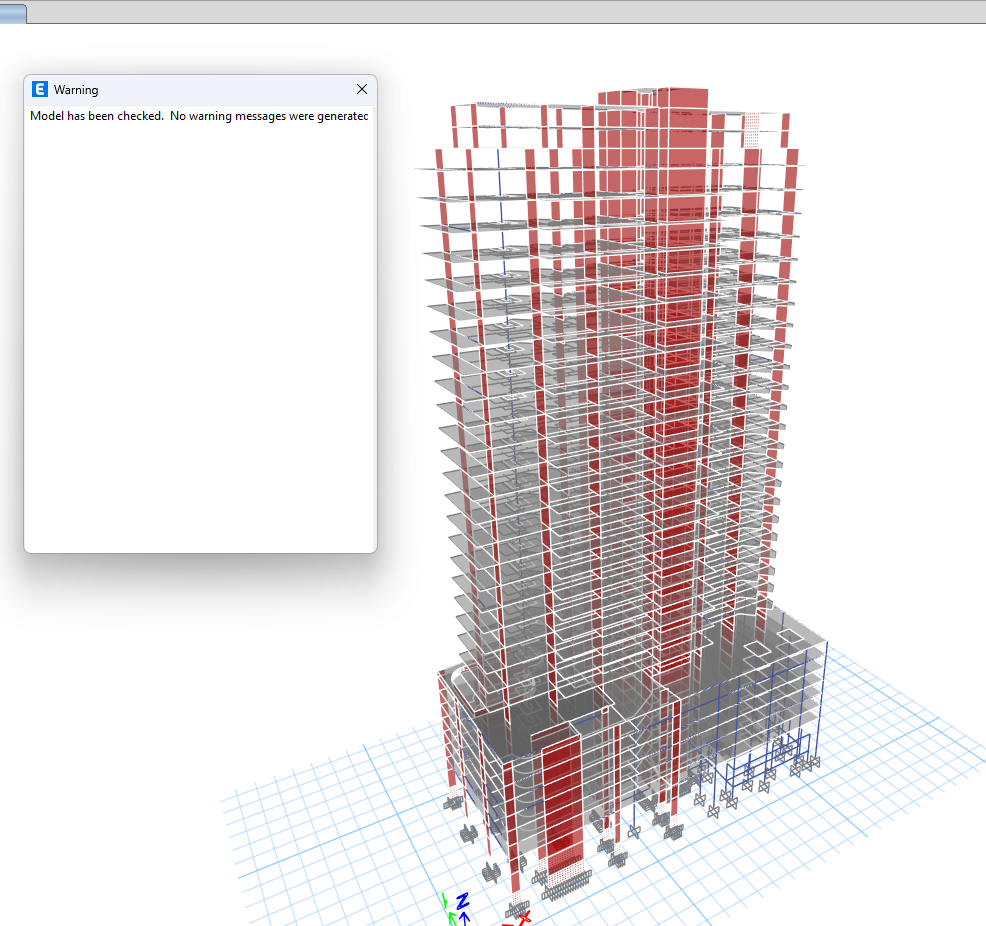Click the ETABS logo icon in Warning title
The width and height of the screenshot is (986, 926).
pyautogui.click(x=40, y=90)
